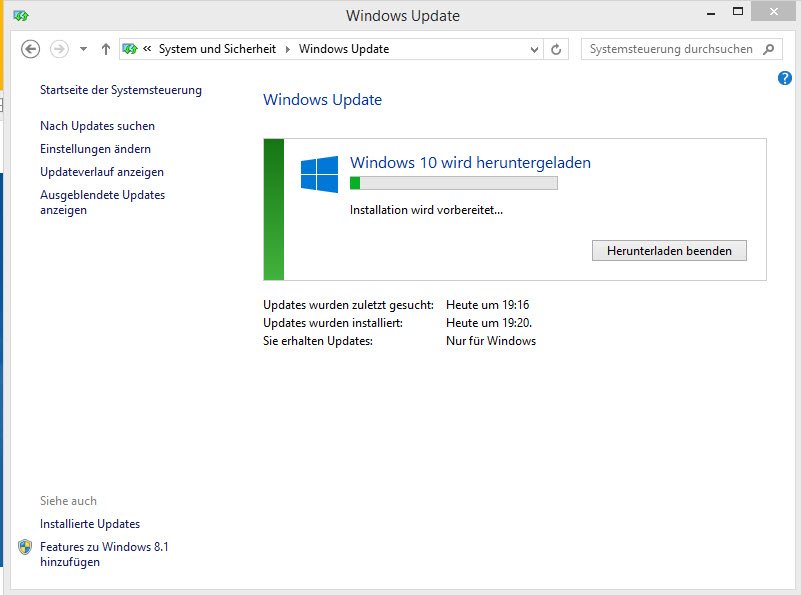801x595 pixels.
Task: Click 'Windows Update' breadcrumb in address bar
Action: point(344,49)
